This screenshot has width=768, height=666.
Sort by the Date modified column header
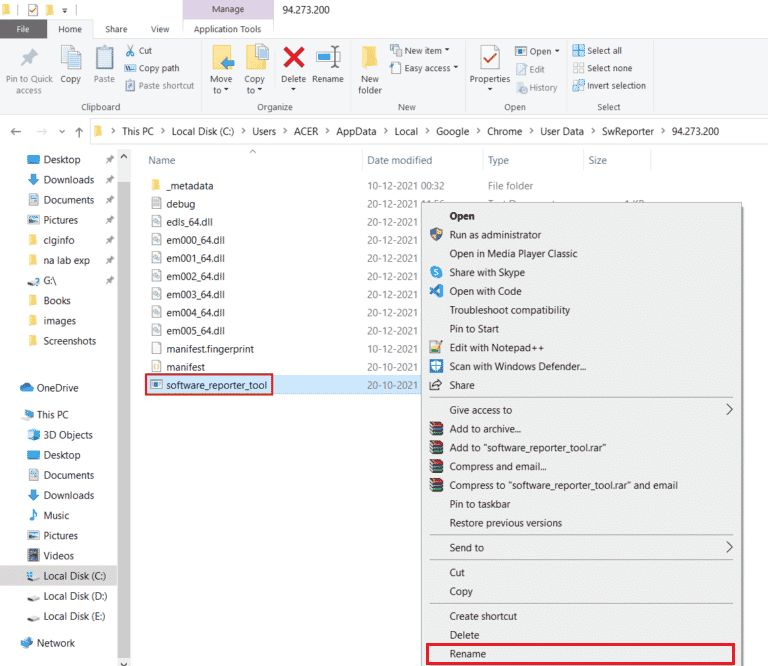(x=400, y=160)
